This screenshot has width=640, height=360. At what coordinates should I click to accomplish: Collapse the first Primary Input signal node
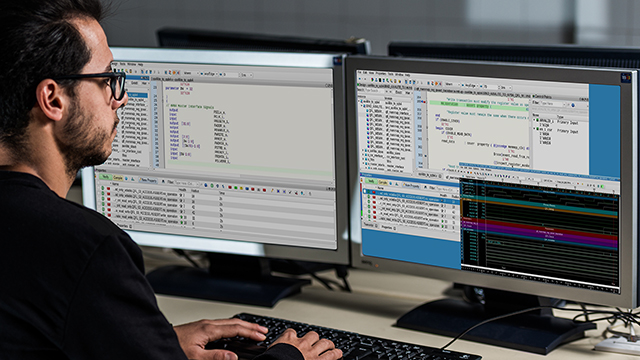(x=535, y=121)
